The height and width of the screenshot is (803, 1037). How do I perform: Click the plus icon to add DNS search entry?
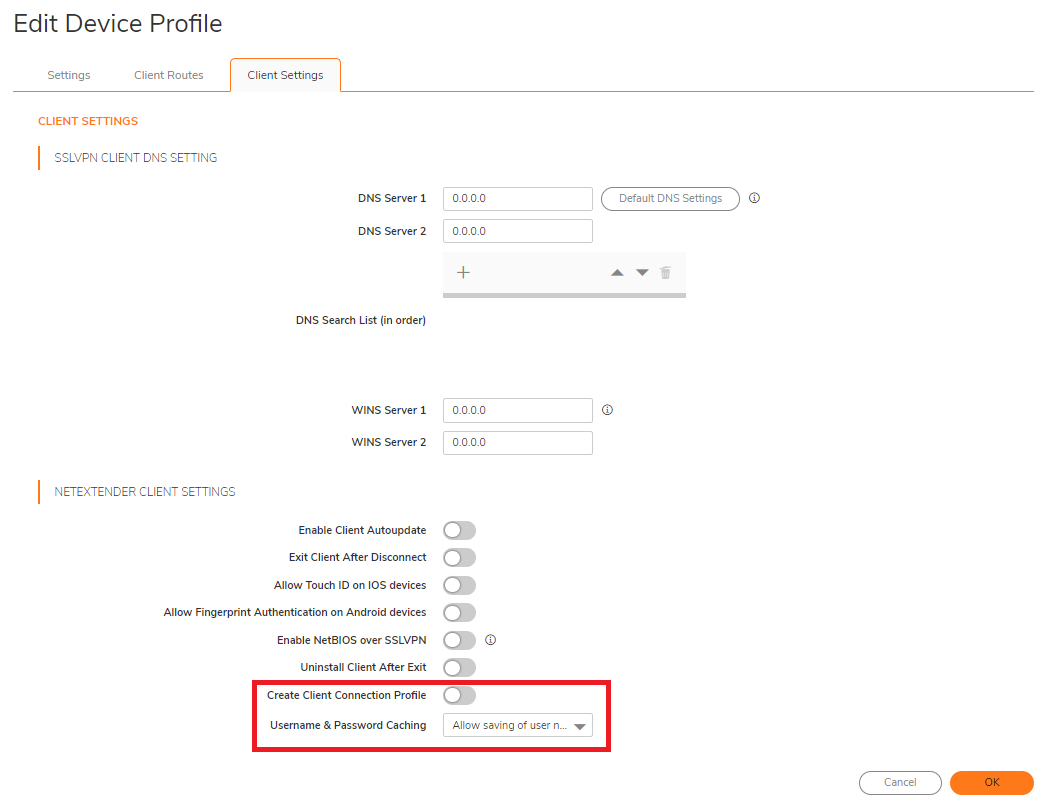coord(463,273)
